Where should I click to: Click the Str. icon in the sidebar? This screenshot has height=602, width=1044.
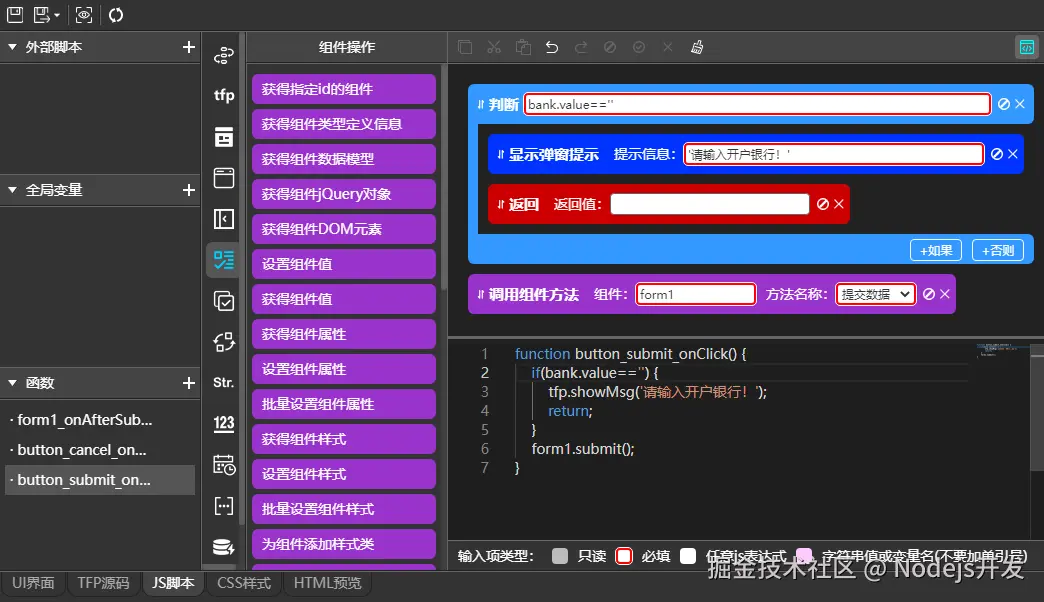[222, 381]
